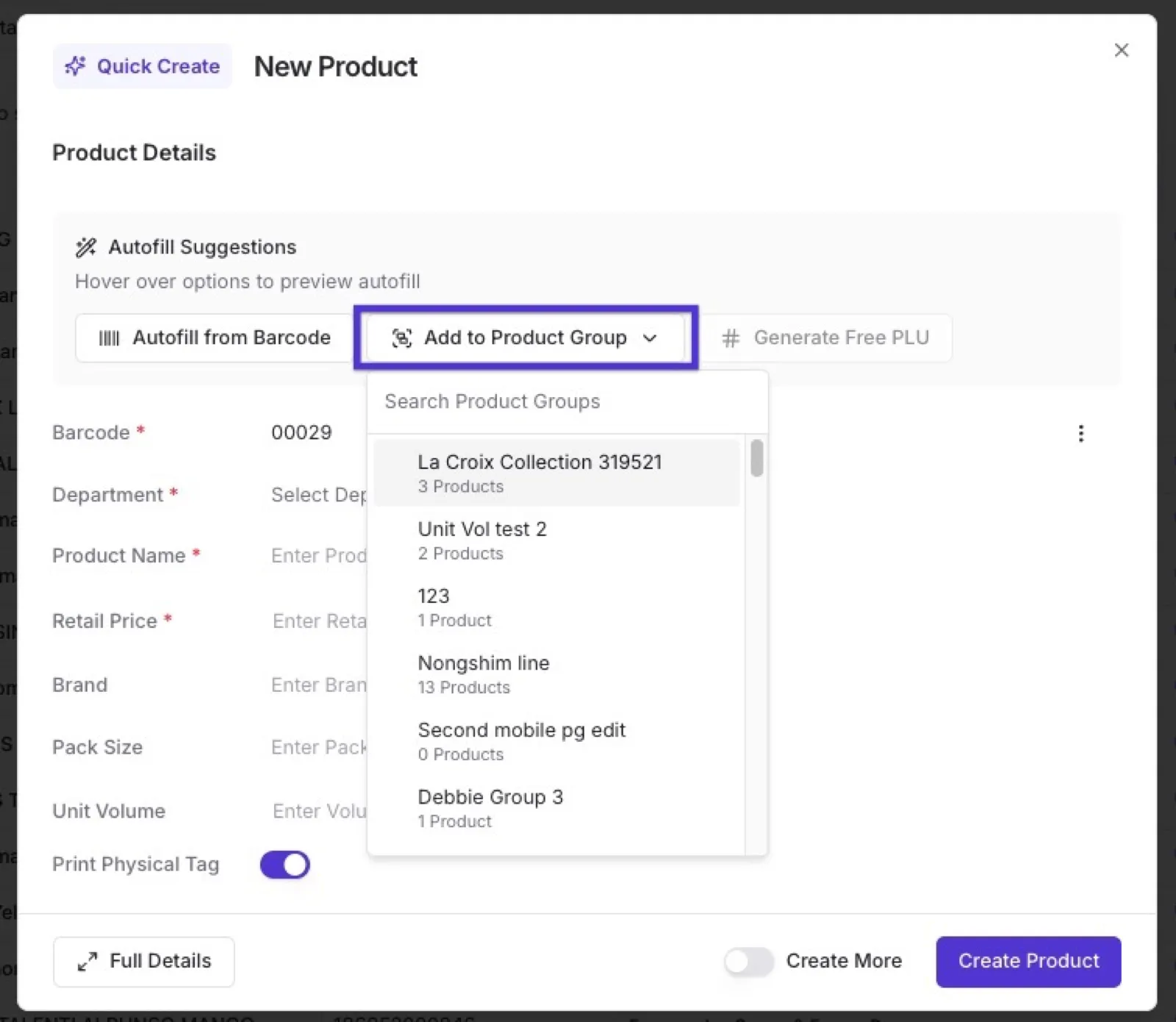The width and height of the screenshot is (1176, 1022).
Task: Click the Add to Product Group button
Action: 526,337
